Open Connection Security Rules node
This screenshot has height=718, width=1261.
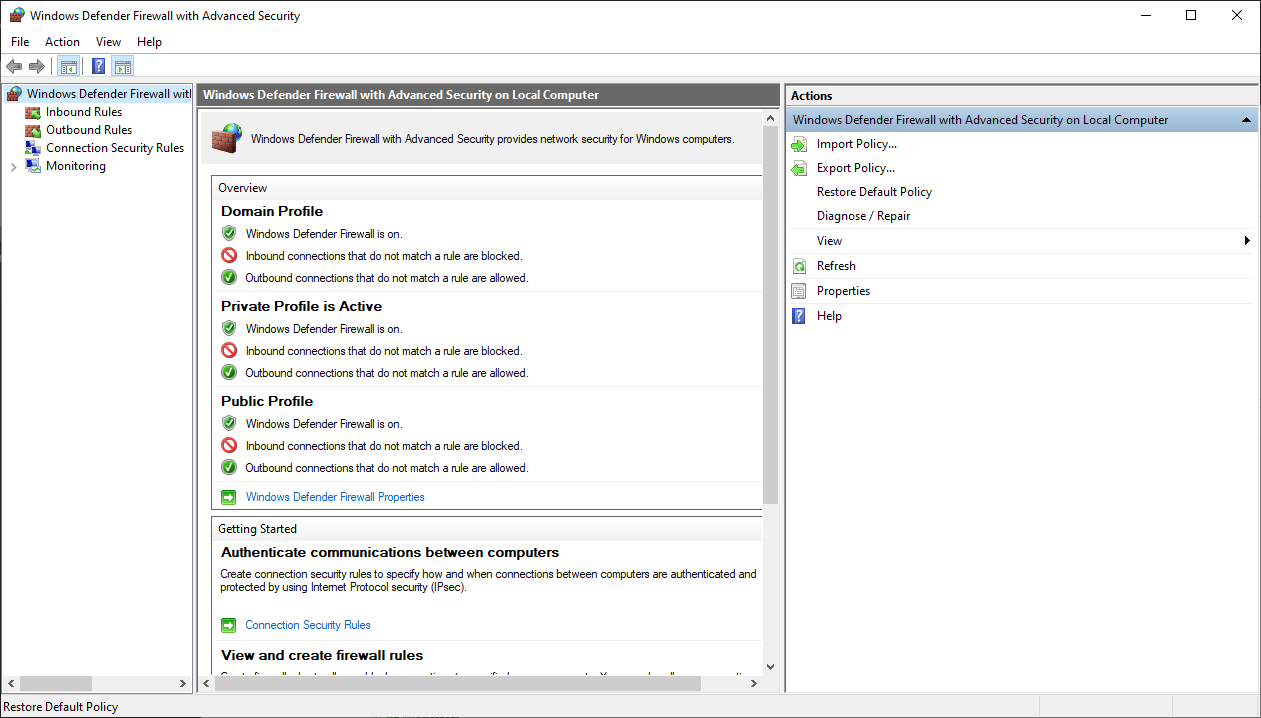click(x=114, y=147)
